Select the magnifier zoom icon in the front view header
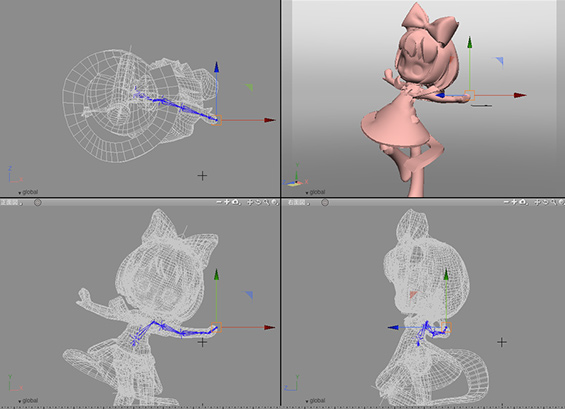Viewport: 565px width, 409px height. click(266, 203)
